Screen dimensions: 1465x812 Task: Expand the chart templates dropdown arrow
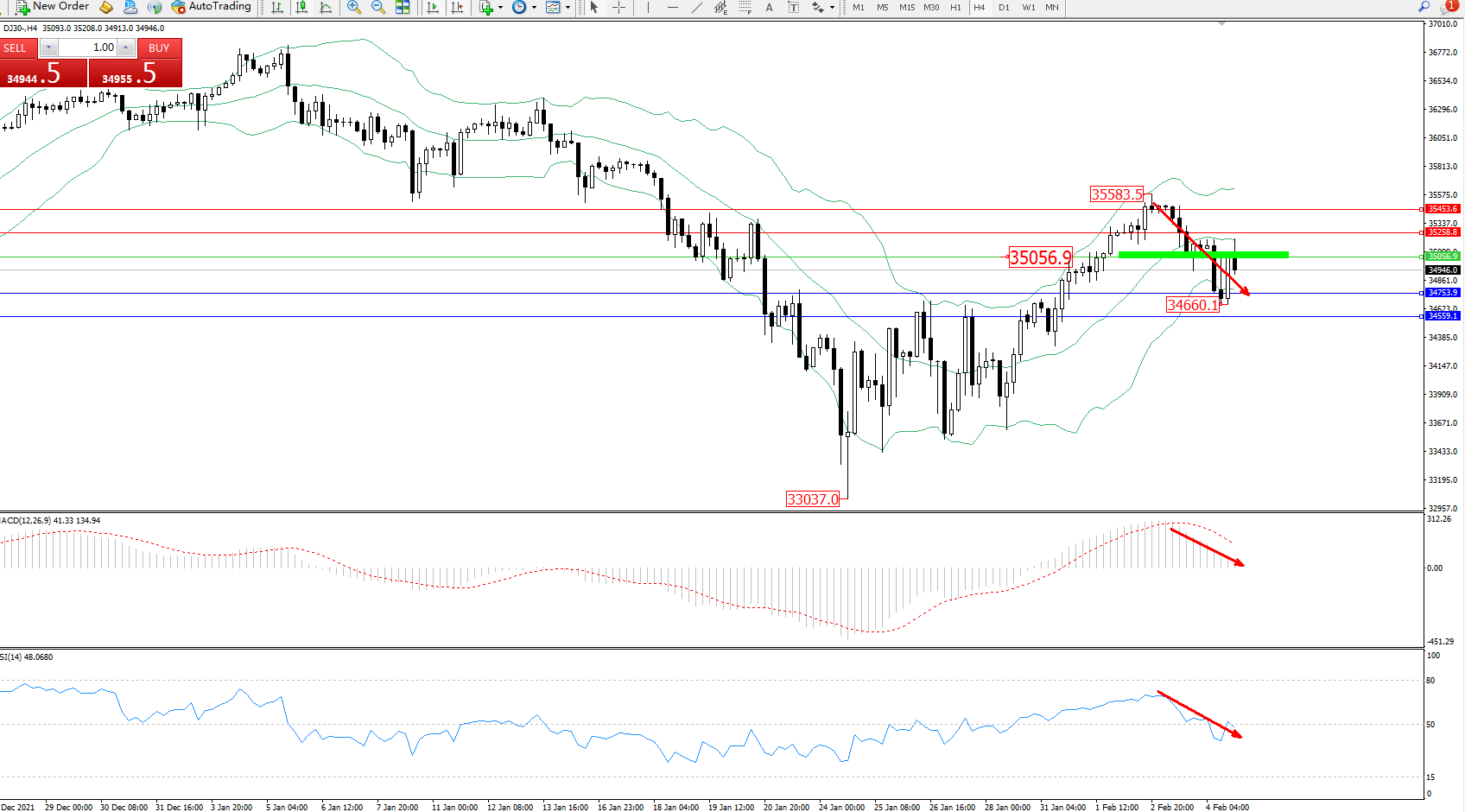568,8
